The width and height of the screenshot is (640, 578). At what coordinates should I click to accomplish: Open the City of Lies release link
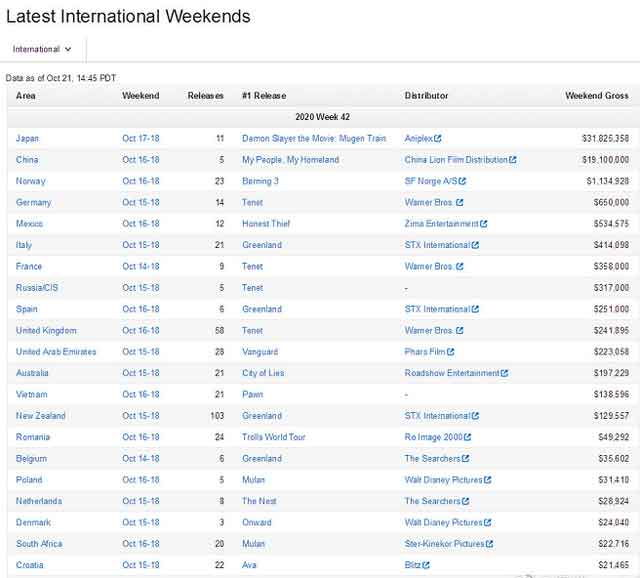point(263,373)
